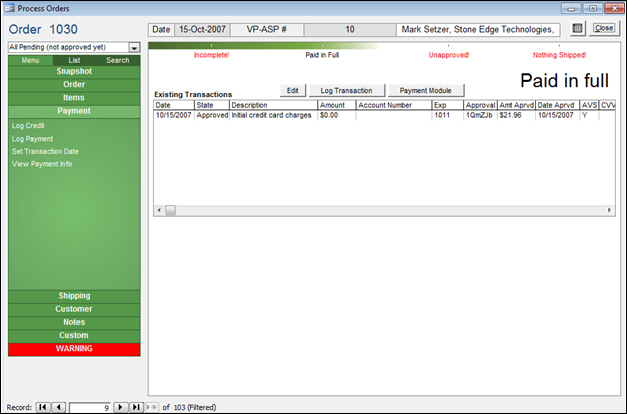Click the Edit button

click(293, 90)
